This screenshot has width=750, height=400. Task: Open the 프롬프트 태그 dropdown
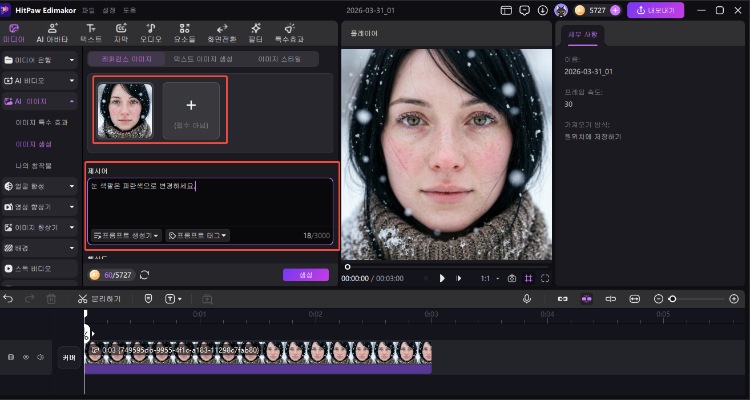(x=198, y=235)
